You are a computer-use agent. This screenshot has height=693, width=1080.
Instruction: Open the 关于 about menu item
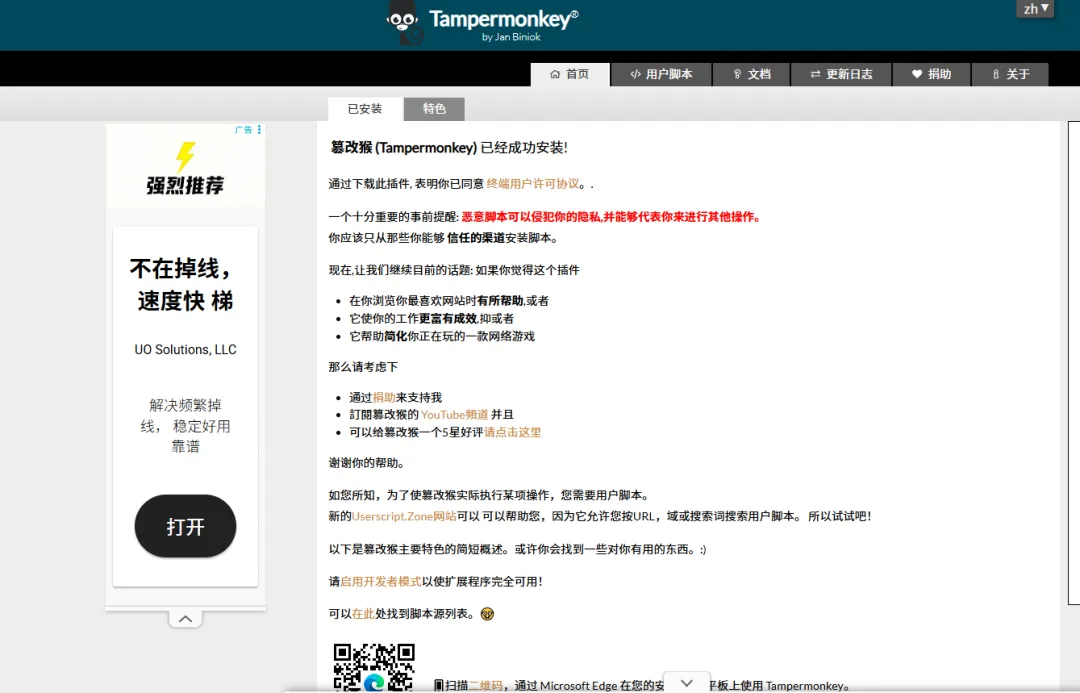(x=1010, y=74)
